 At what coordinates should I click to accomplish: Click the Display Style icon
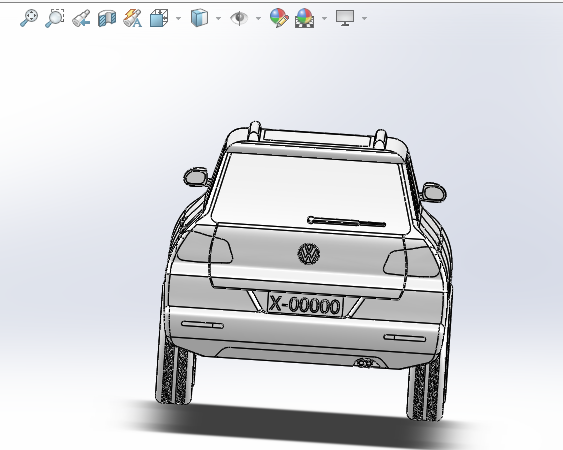point(199,18)
